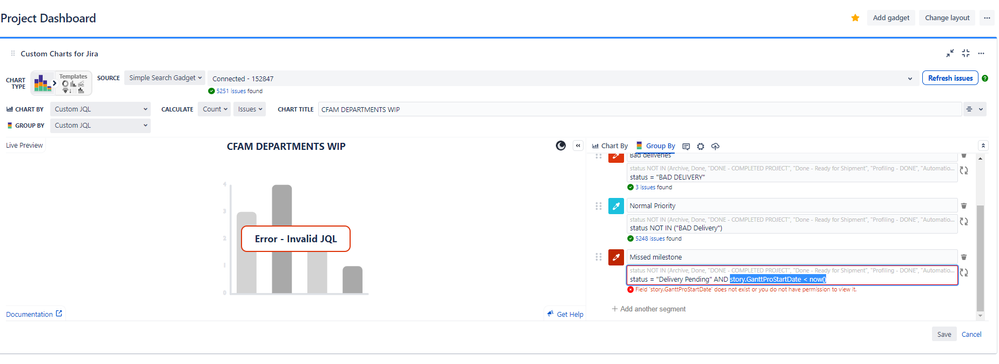
Task: Open the Issues calculate dropdown
Action: tap(249, 109)
